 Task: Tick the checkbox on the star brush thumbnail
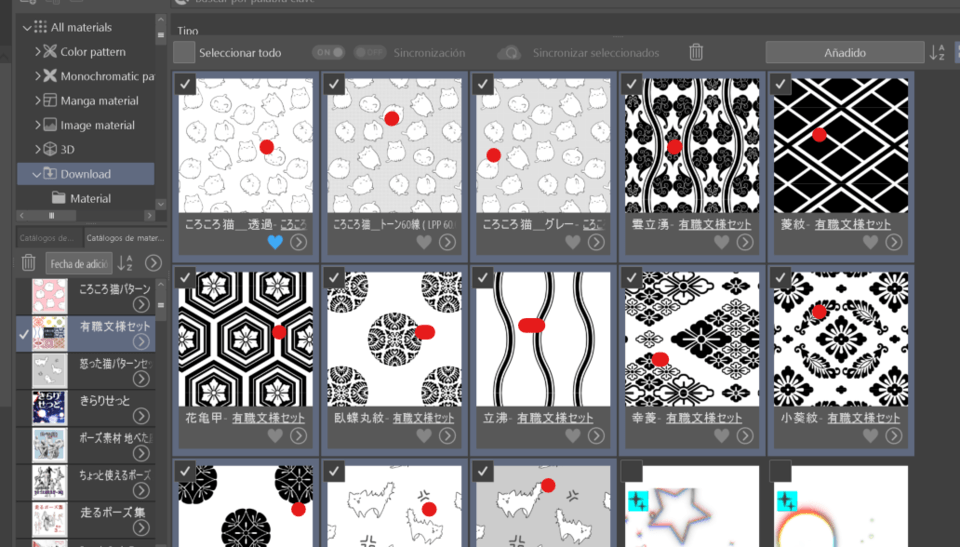tap(632, 471)
